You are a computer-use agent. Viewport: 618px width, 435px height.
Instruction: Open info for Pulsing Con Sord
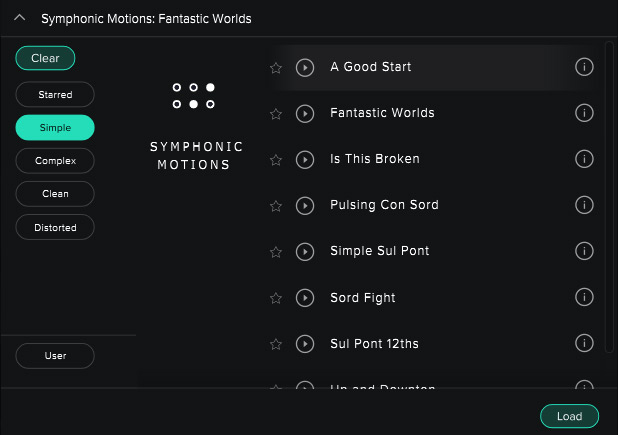[x=585, y=205]
